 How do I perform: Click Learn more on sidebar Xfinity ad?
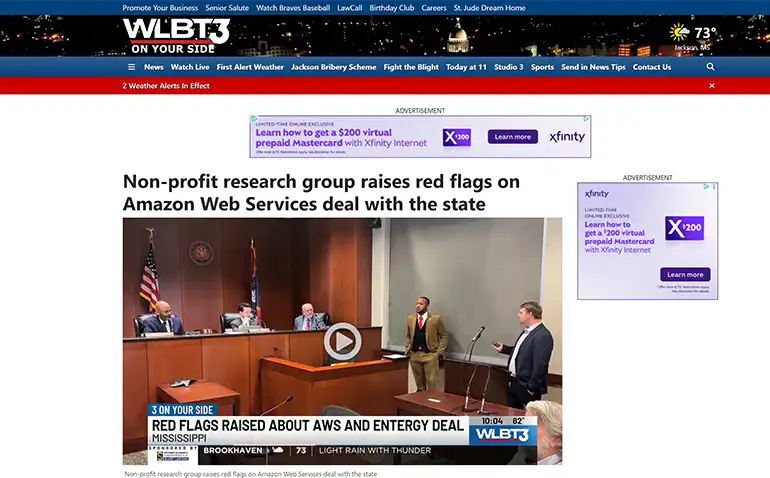click(685, 275)
